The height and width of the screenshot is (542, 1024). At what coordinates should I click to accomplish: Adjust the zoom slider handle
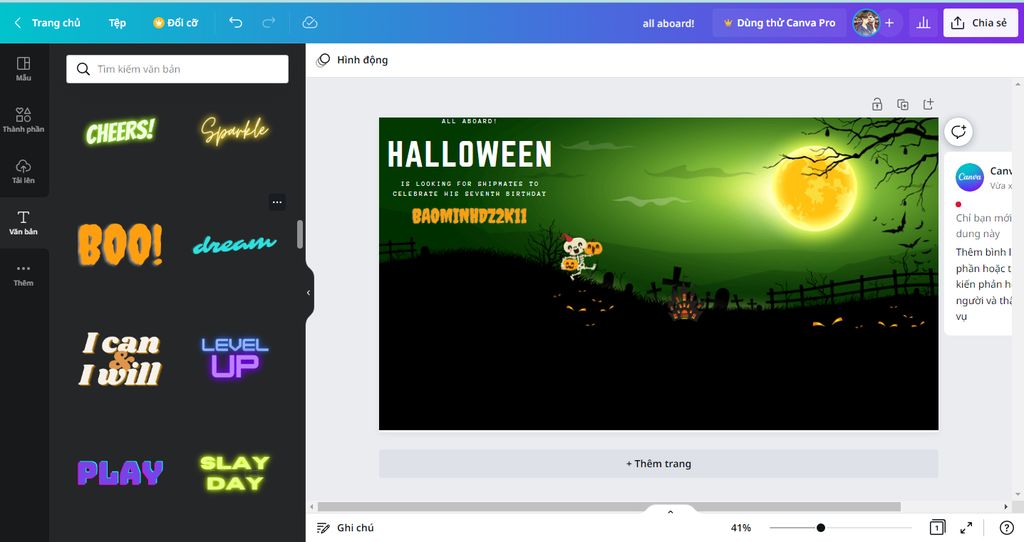[x=821, y=528]
